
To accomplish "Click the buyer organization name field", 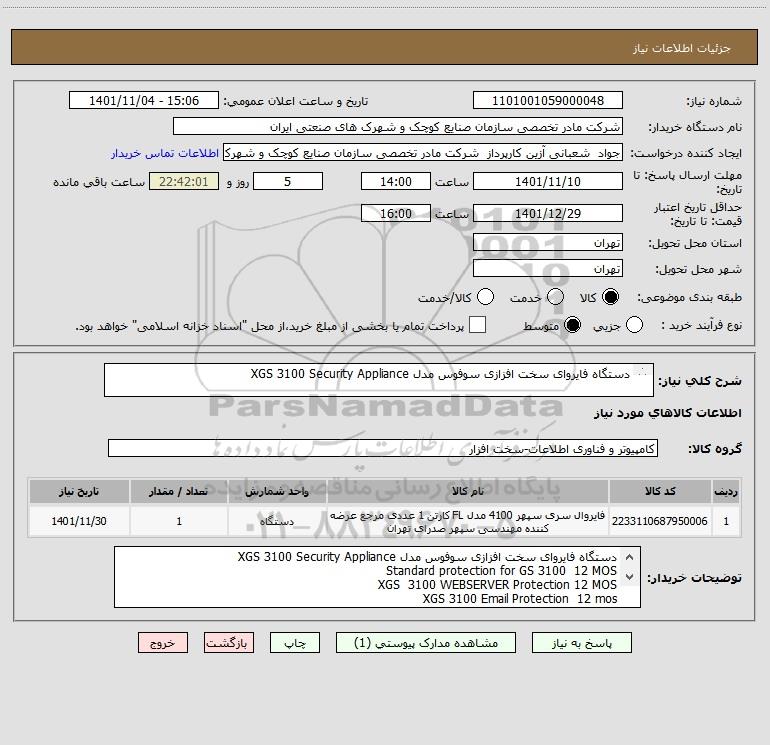I will (398, 126).
